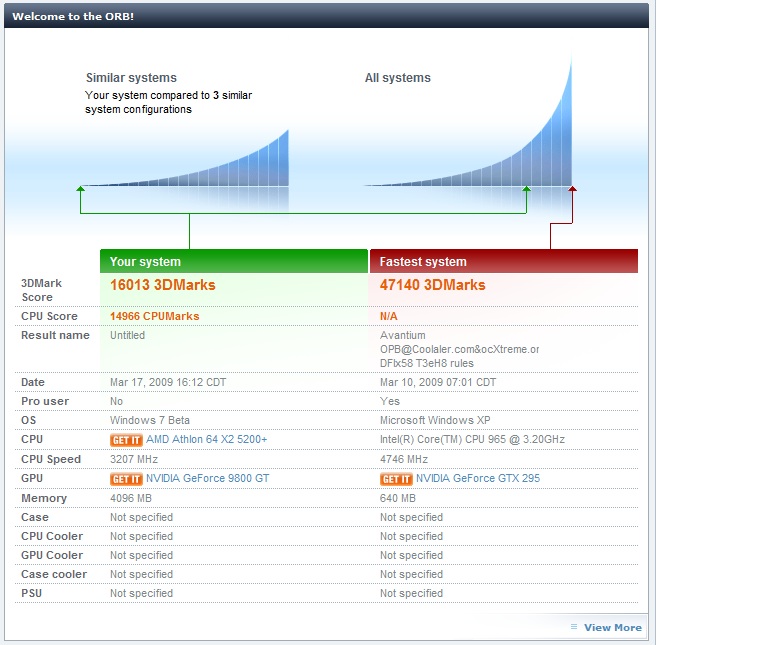Select the Fastest system red header
The height and width of the screenshot is (645, 768).
pyautogui.click(x=504, y=261)
